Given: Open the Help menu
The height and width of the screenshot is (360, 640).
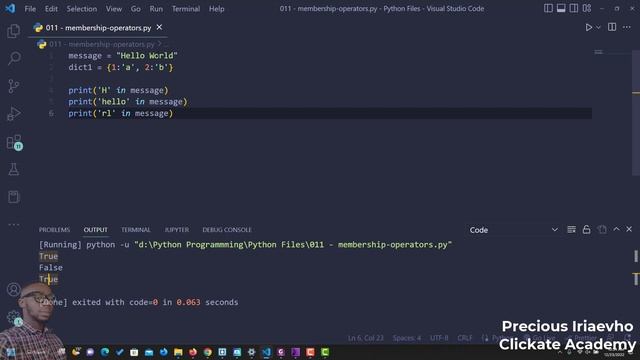Looking at the screenshot, I should (217, 9).
